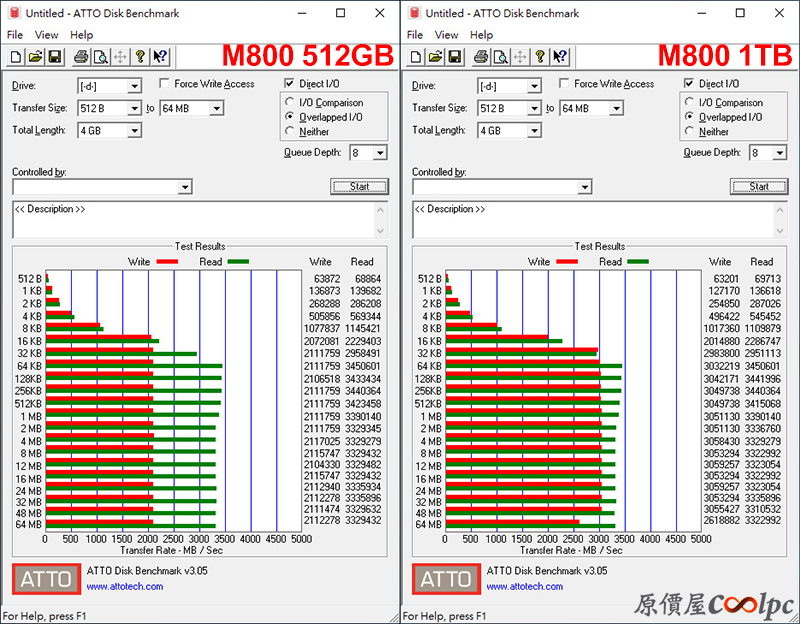The image size is (800, 624).
Task: Open the Drive dropdown in left ATTO window
Action: click(134, 86)
